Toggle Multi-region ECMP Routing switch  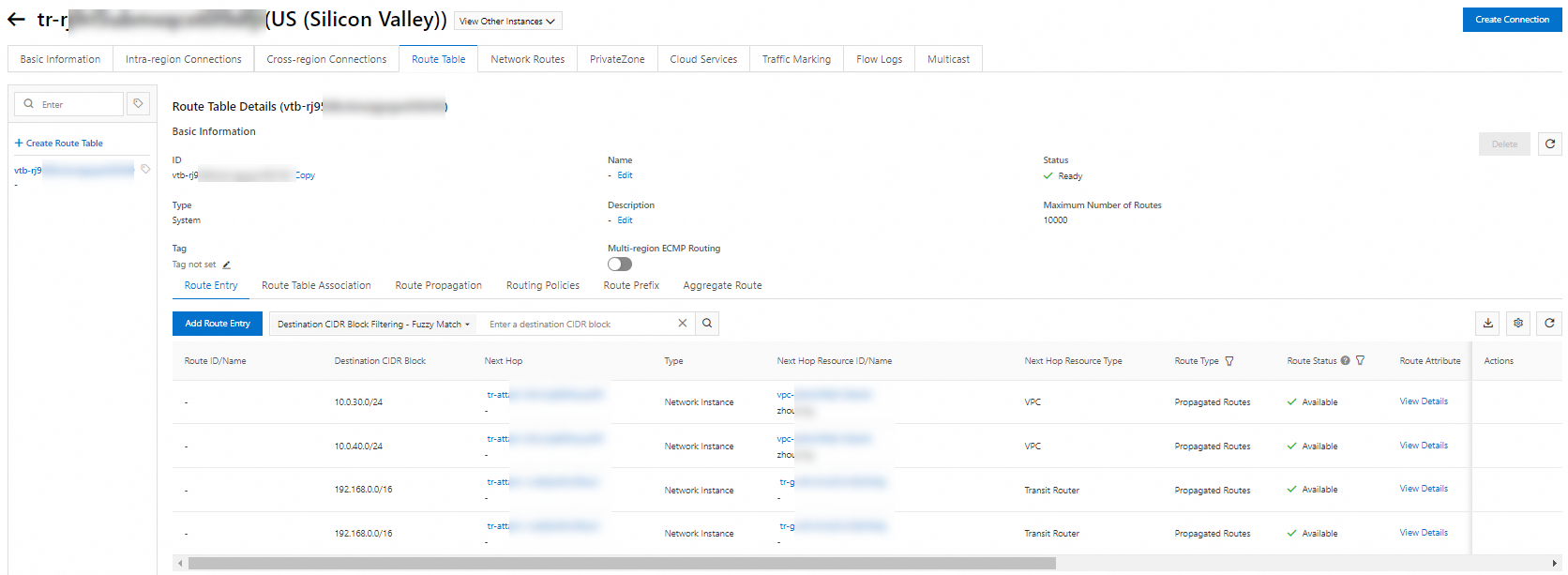coord(620,265)
